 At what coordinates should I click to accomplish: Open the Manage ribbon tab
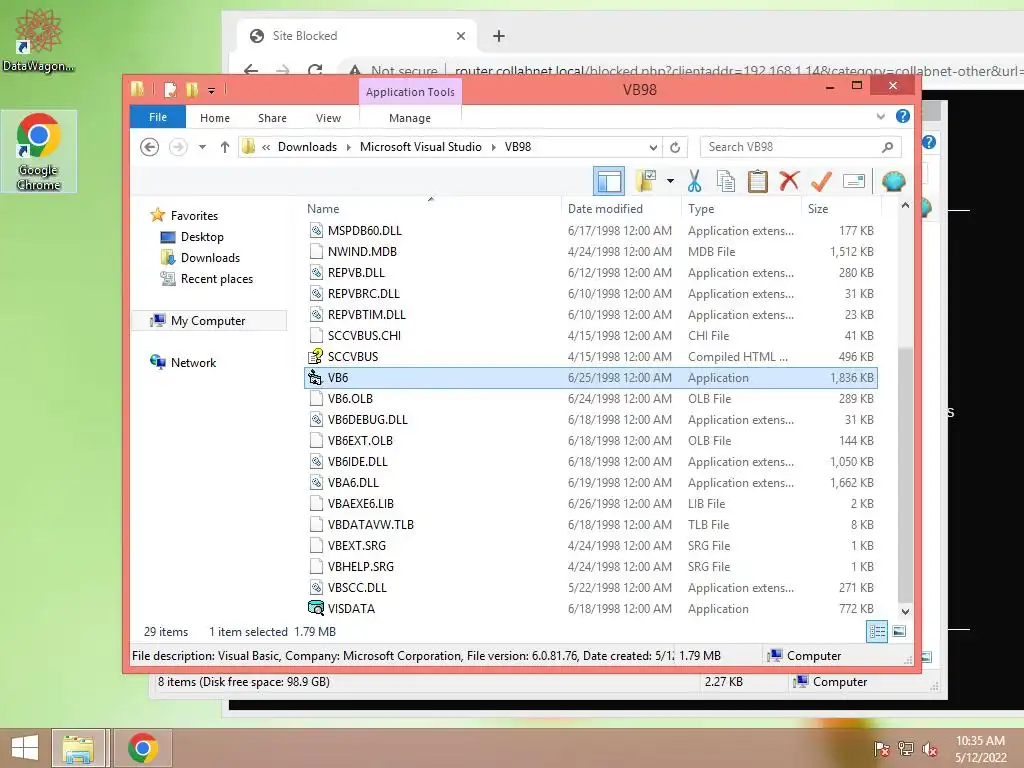410,118
